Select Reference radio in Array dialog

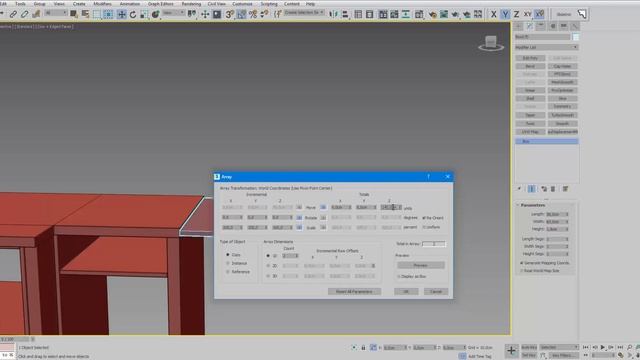click(x=228, y=272)
